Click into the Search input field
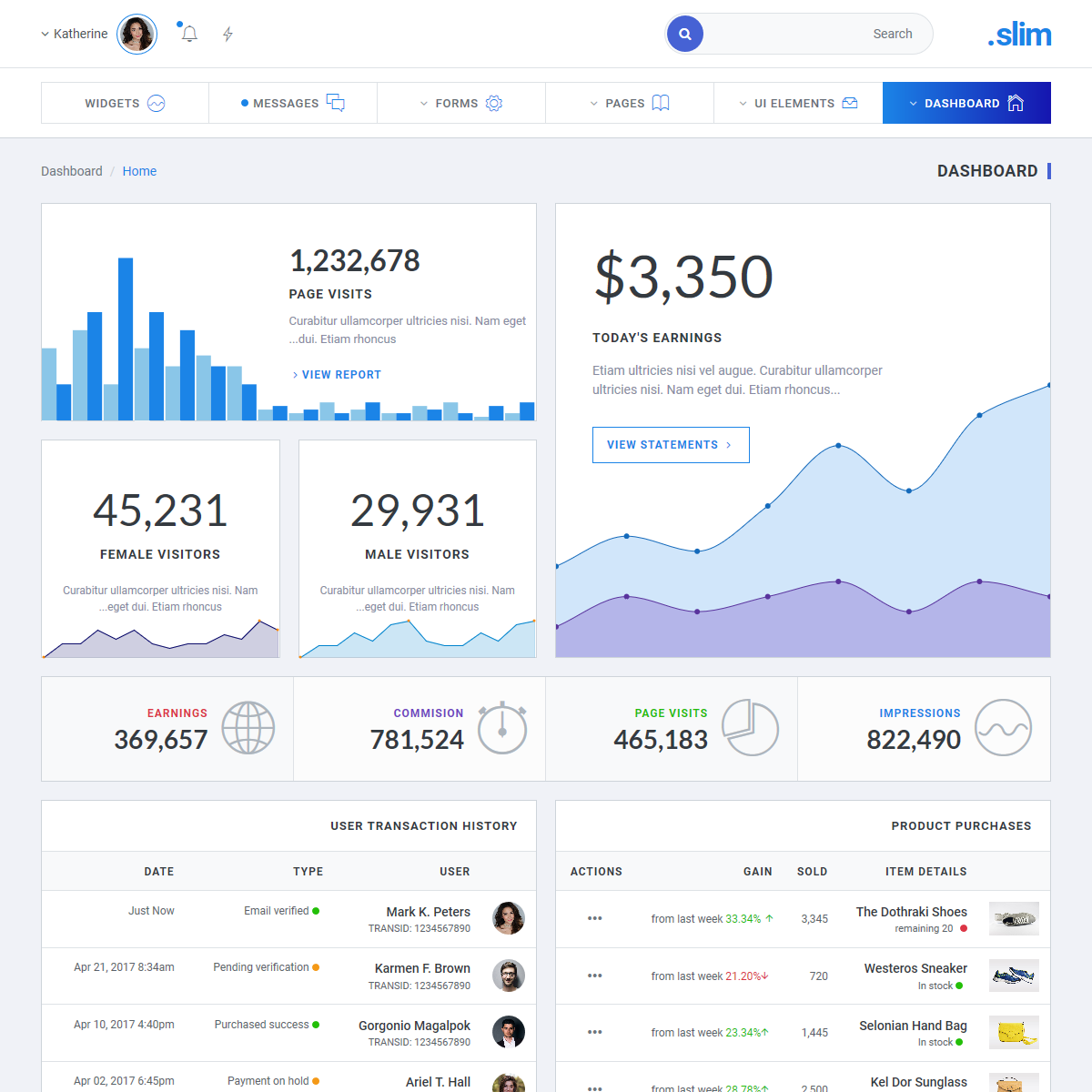Viewport: 1092px width, 1092px height. (x=814, y=35)
